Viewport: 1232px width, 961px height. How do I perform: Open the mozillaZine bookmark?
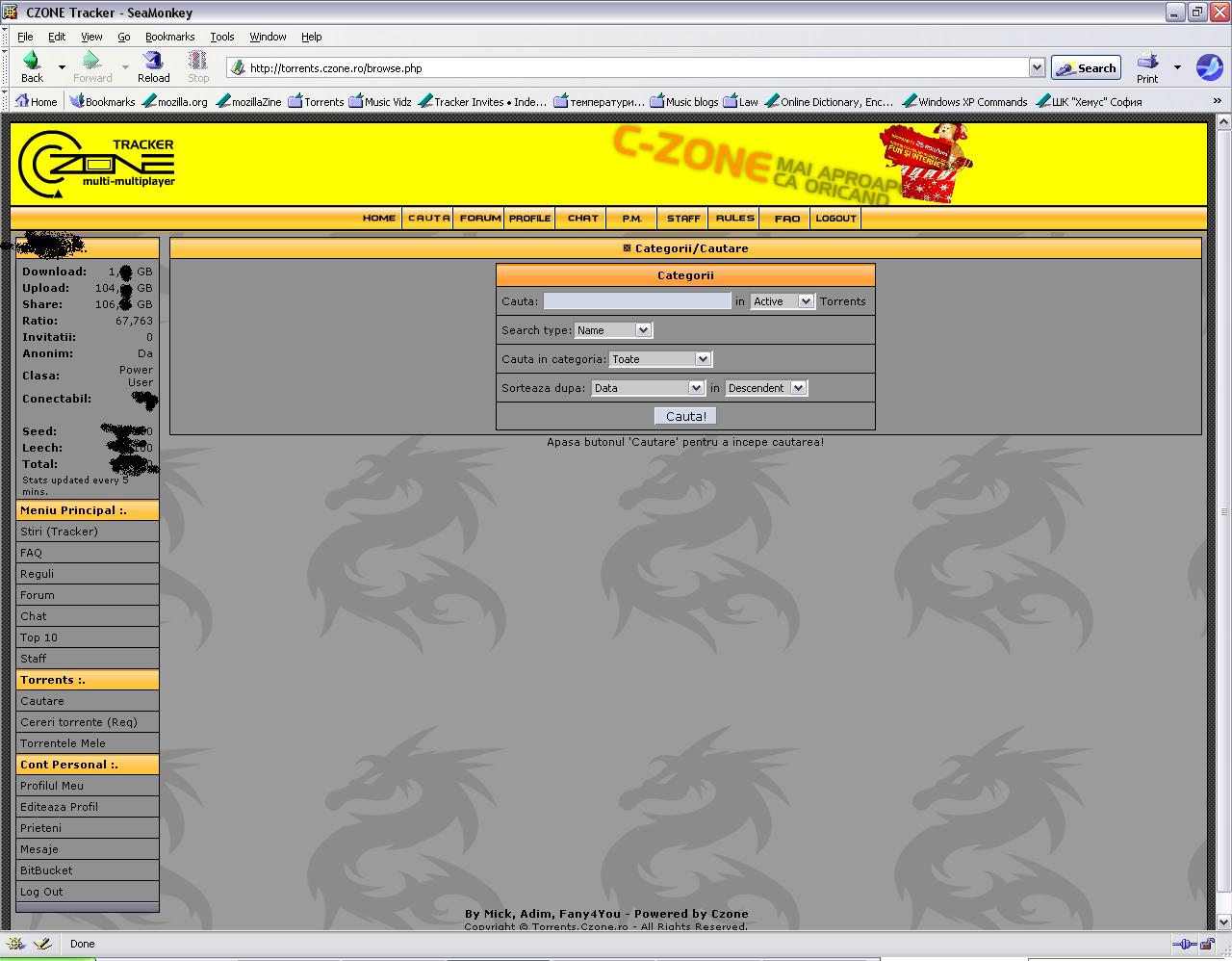248,101
